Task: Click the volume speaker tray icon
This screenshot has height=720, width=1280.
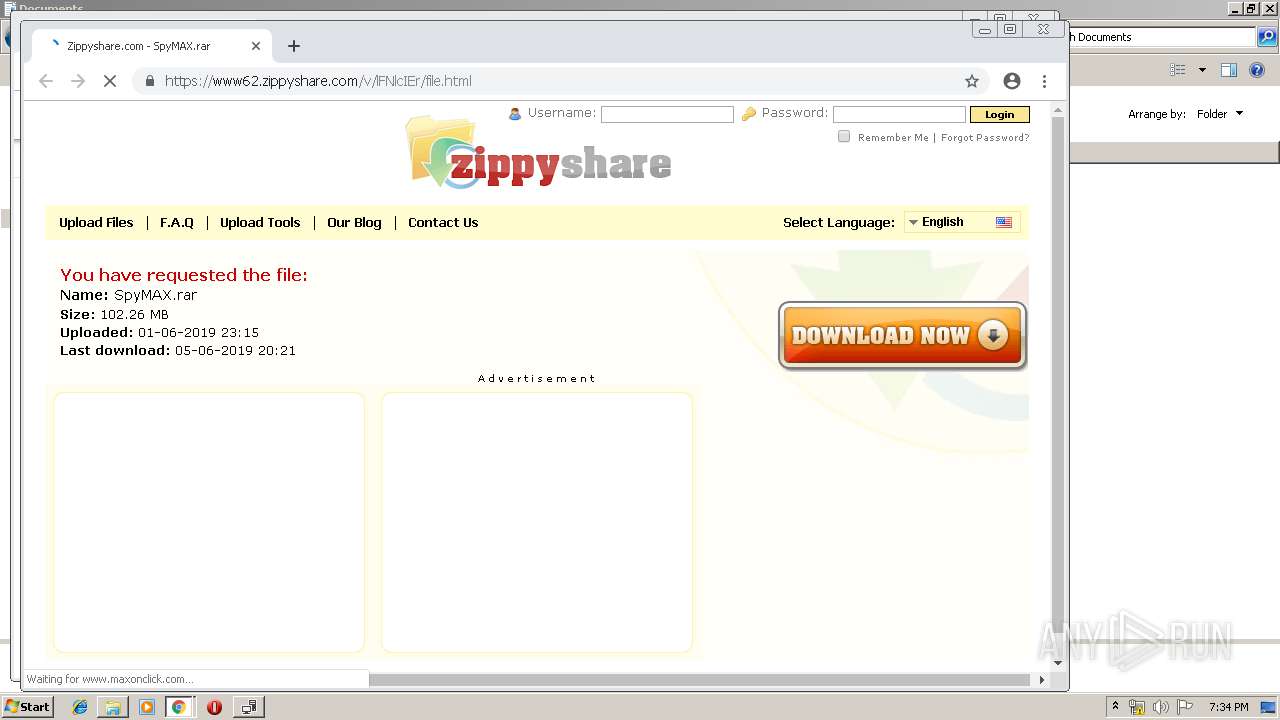Action: 1161,707
